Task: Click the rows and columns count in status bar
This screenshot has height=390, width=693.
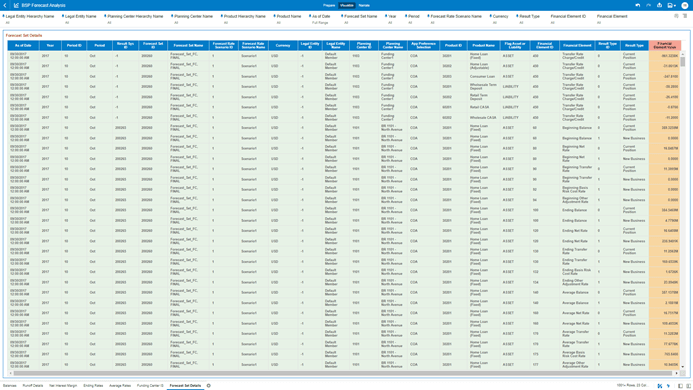Action: tap(633, 386)
